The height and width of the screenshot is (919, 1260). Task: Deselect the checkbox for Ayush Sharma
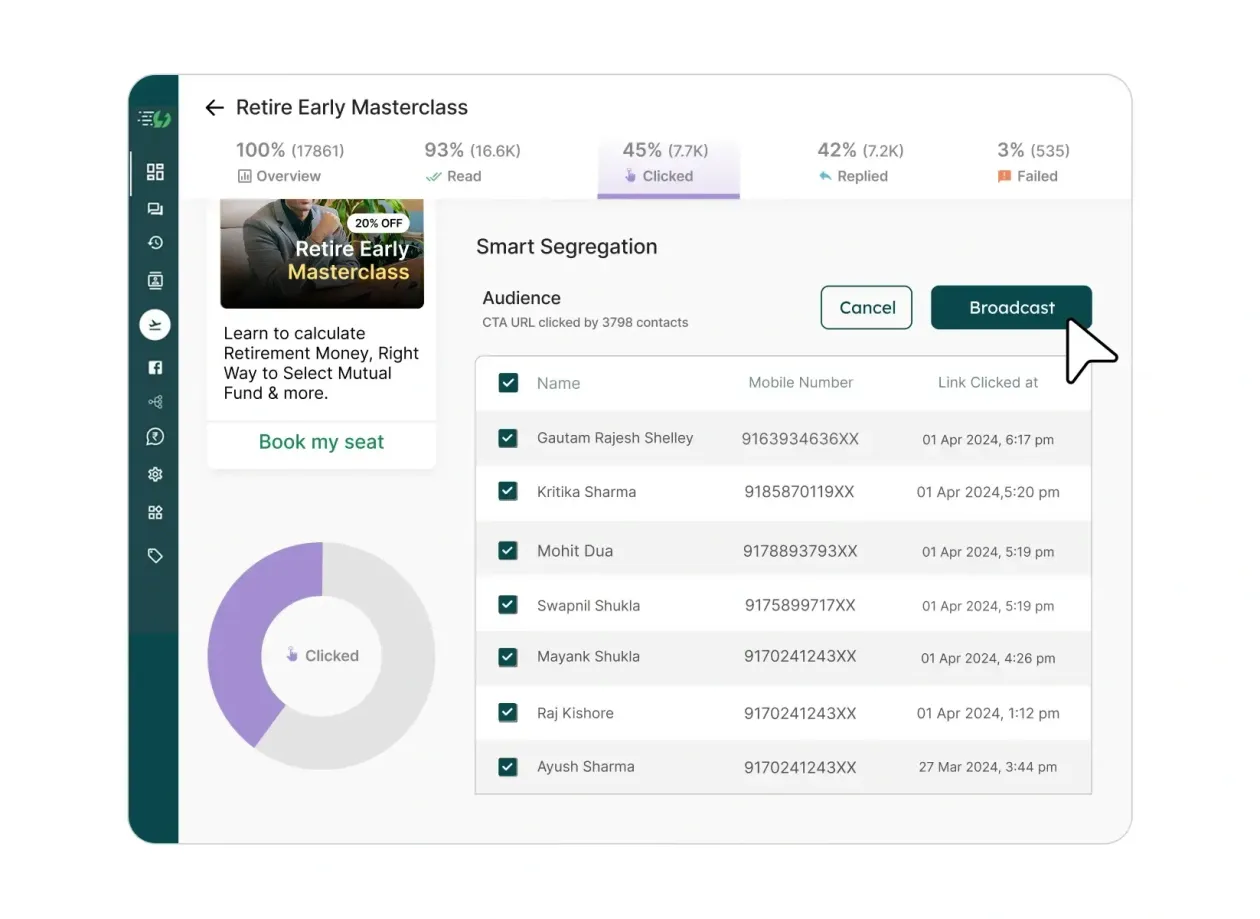click(x=508, y=766)
